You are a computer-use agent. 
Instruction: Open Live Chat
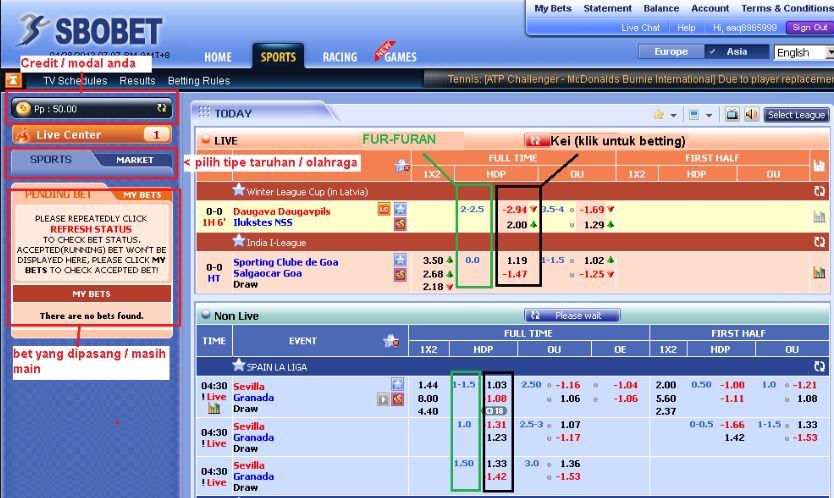[640, 28]
